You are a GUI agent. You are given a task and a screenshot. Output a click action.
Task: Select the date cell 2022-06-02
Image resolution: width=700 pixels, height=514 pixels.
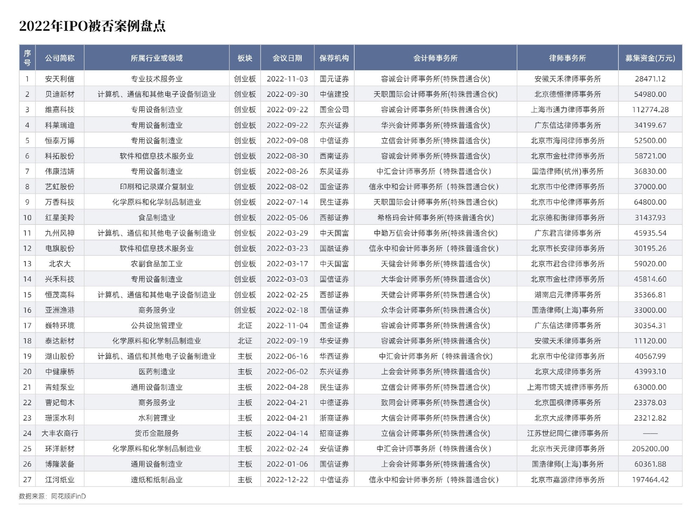click(288, 372)
